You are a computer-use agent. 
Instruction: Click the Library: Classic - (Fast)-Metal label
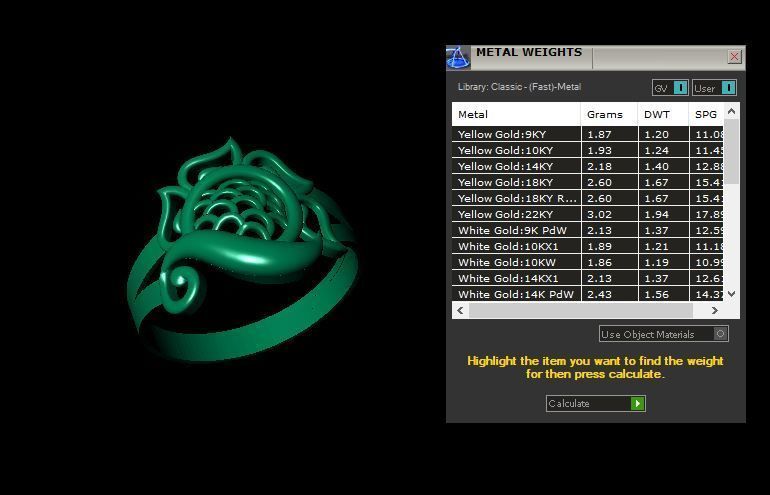[519, 87]
